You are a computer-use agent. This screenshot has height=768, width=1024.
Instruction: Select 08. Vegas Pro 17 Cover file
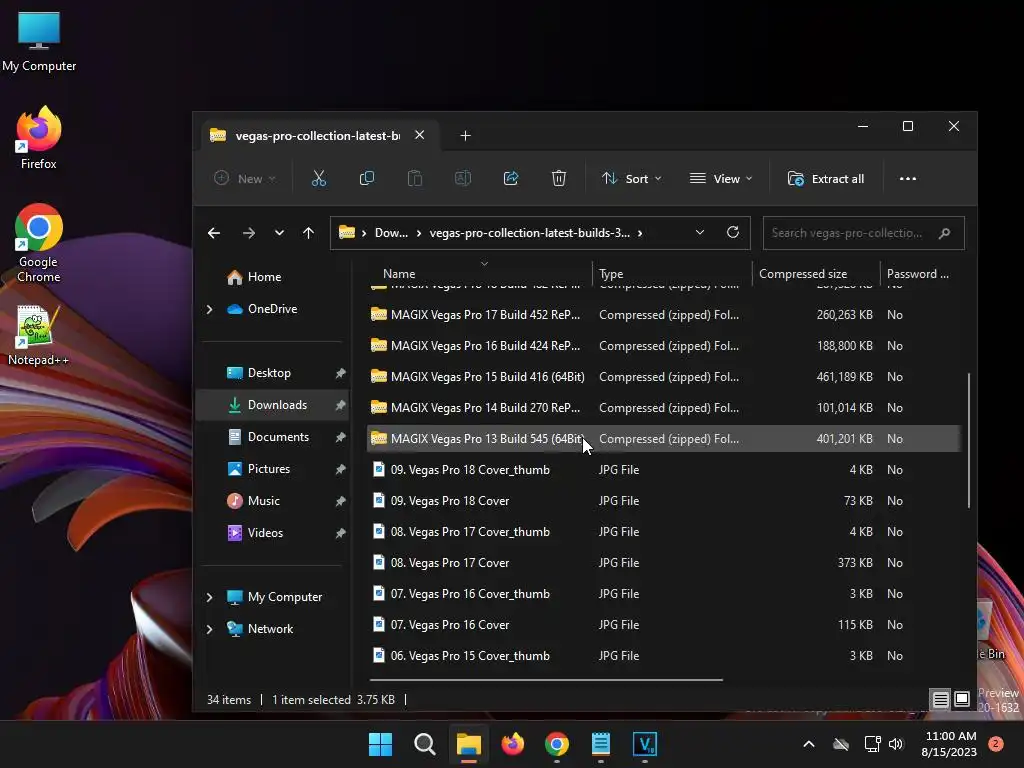click(663, 562)
